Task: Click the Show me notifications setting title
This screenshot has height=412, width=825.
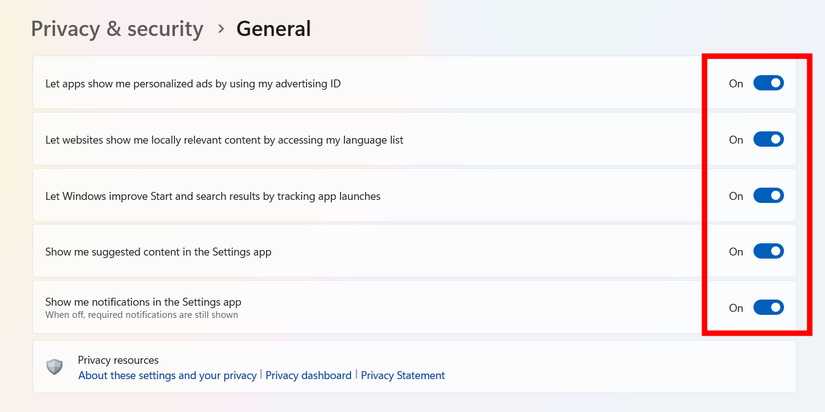Action: [x=143, y=302]
